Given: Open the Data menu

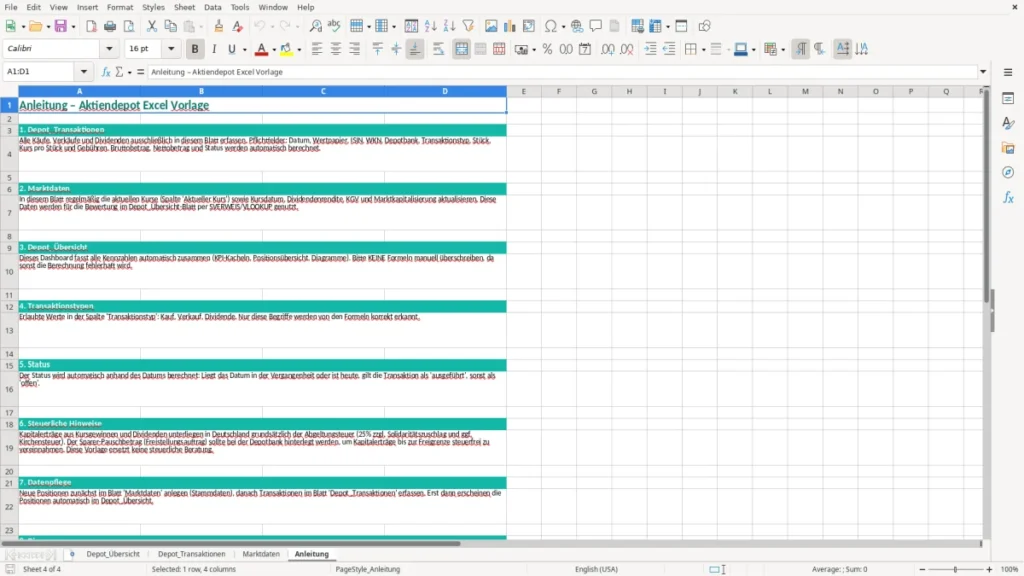Looking at the screenshot, I should coord(212,7).
